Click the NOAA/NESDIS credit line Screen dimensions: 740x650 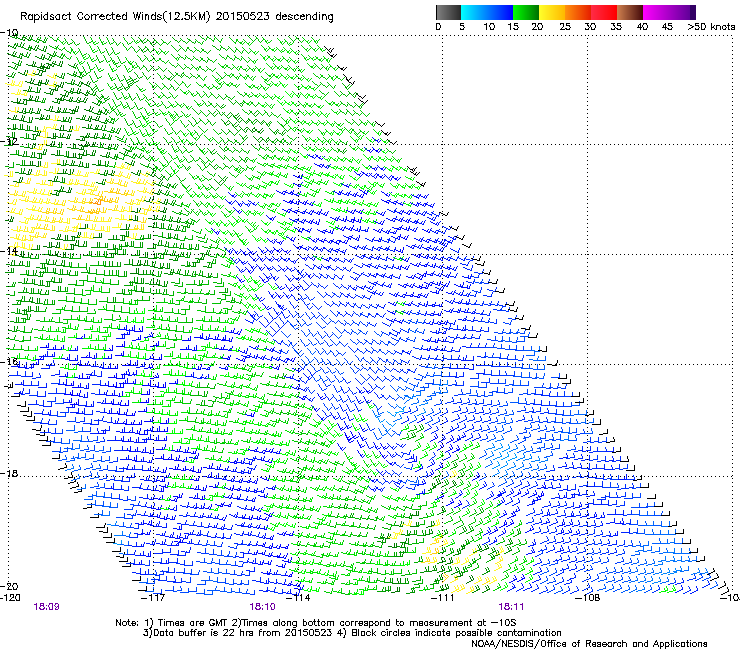pos(589,644)
